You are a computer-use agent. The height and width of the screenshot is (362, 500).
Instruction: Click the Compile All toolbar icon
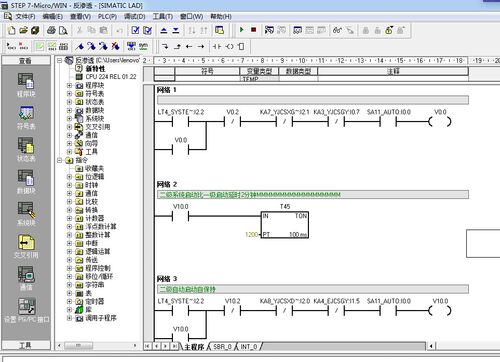coord(147,30)
